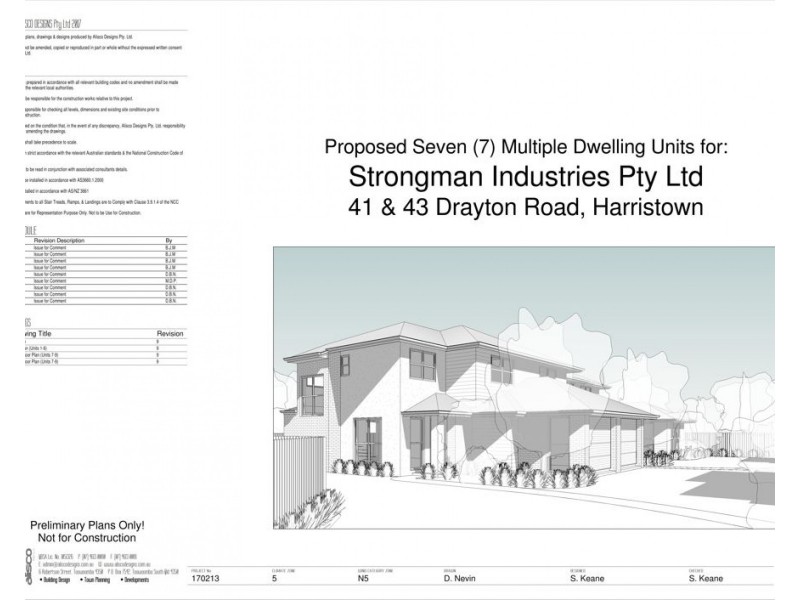Click the 41 & 43 Drayton Road address
This screenshot has height=600, width=800.
pyautogui.click(x=526, y=207)
